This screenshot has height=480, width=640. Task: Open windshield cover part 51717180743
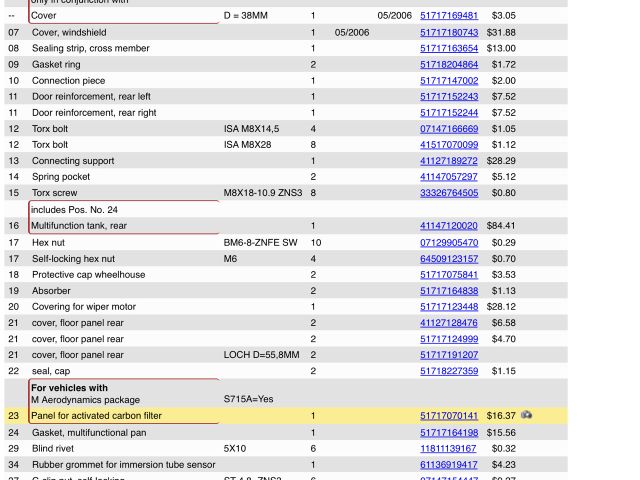[x=448, y=32]
